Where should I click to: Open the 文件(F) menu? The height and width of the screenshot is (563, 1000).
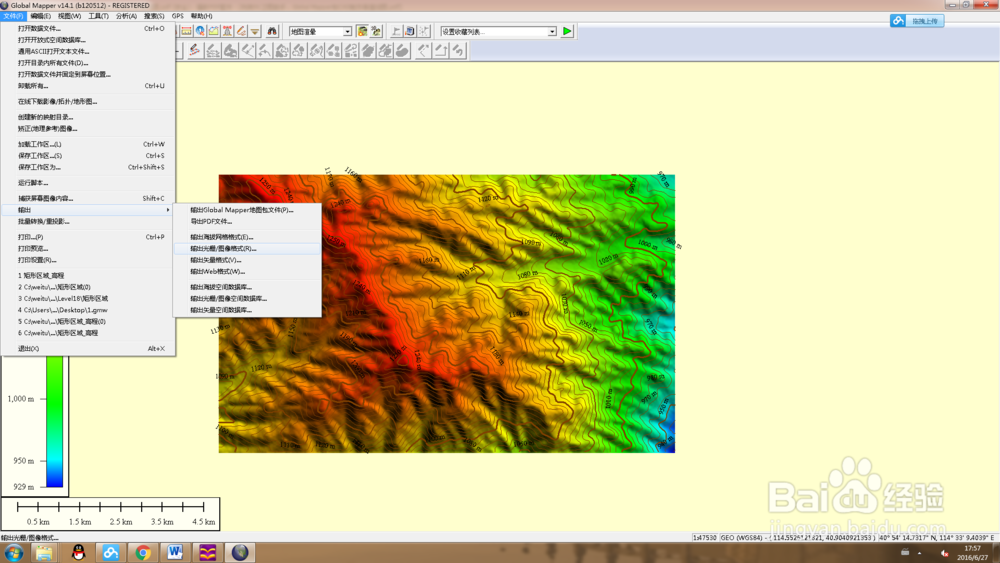click(12, 16)
